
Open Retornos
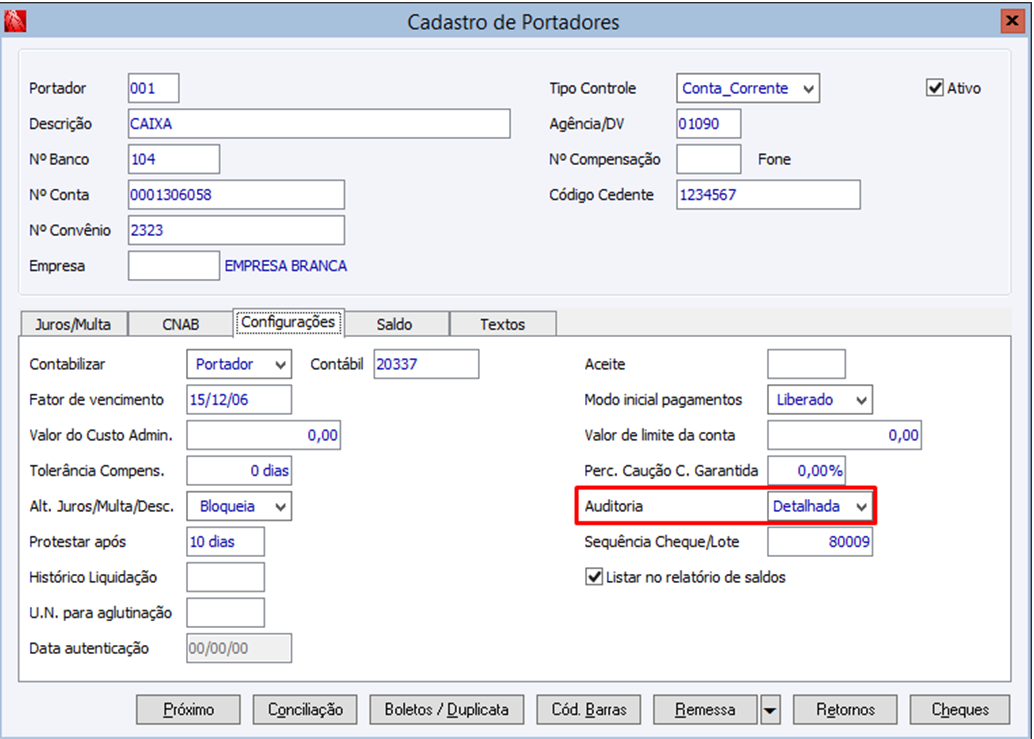tap(845, 710)
